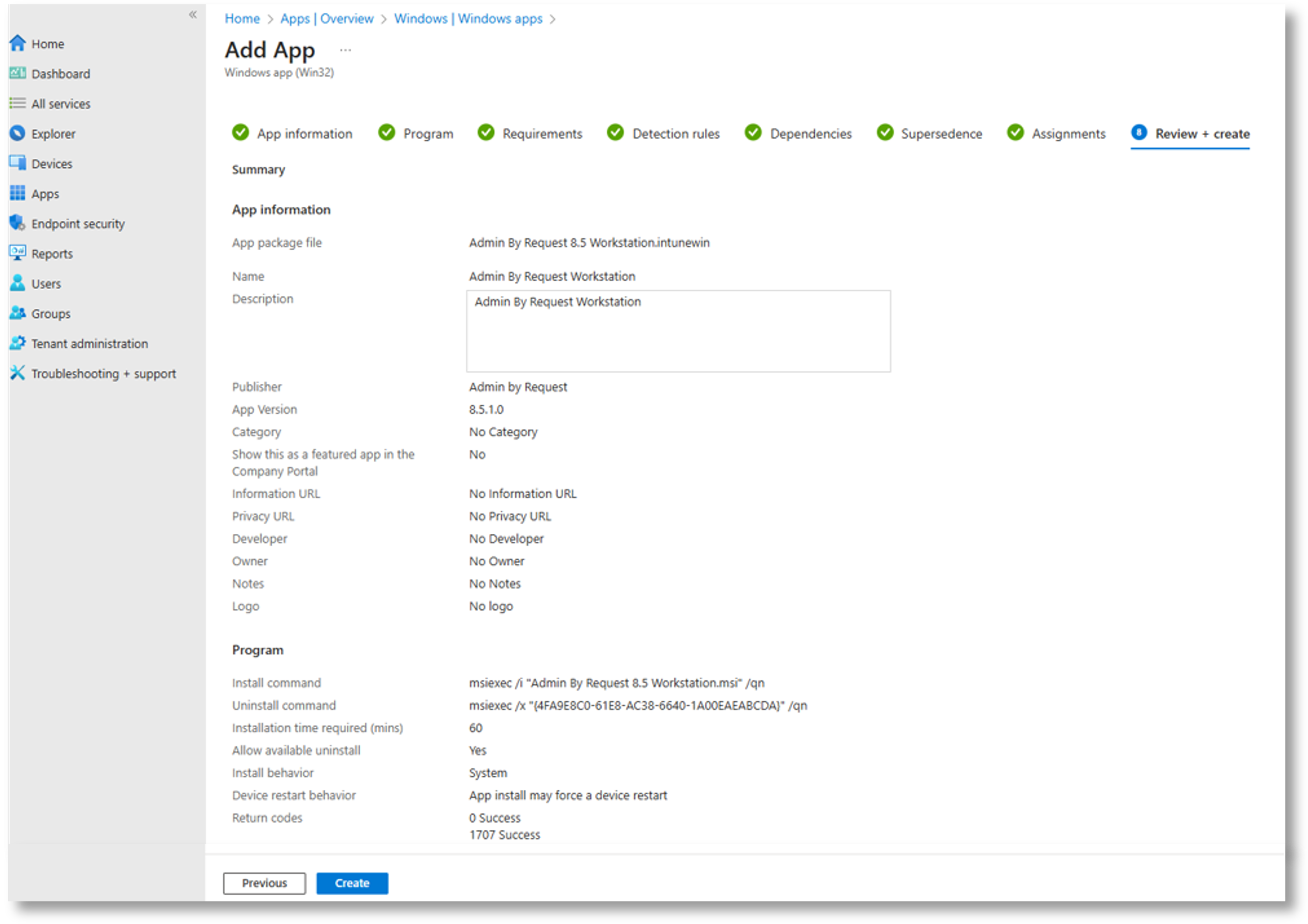
Task: Select the Supersedence tab
Action: tap(941, 134)
